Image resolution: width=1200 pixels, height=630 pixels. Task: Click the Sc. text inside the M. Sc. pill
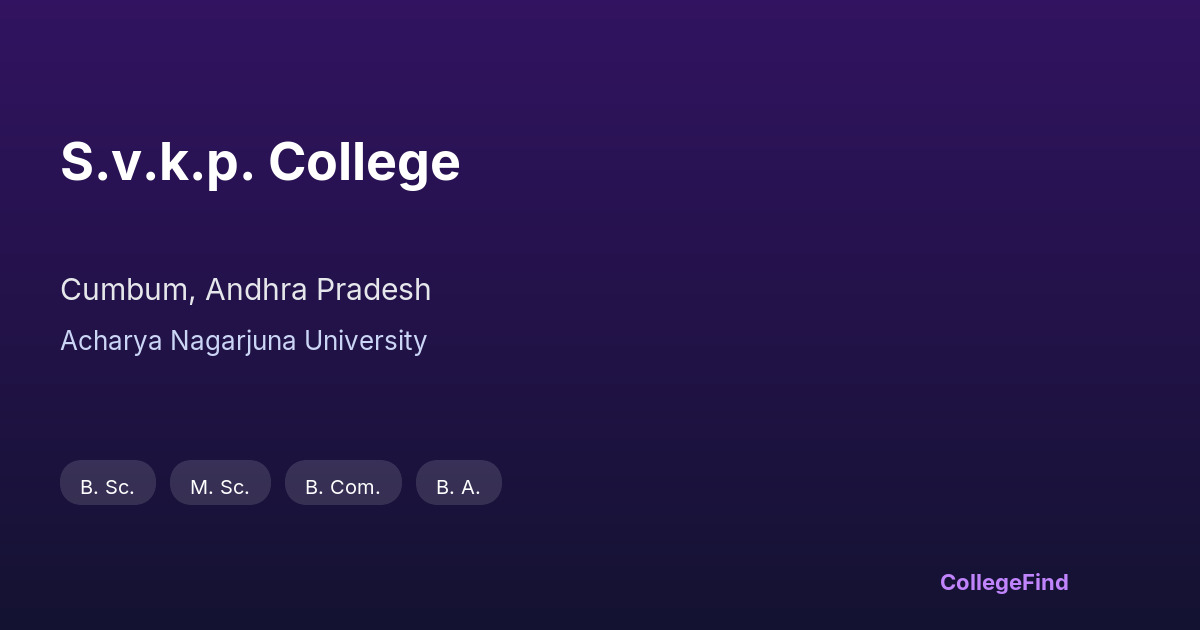234,487
